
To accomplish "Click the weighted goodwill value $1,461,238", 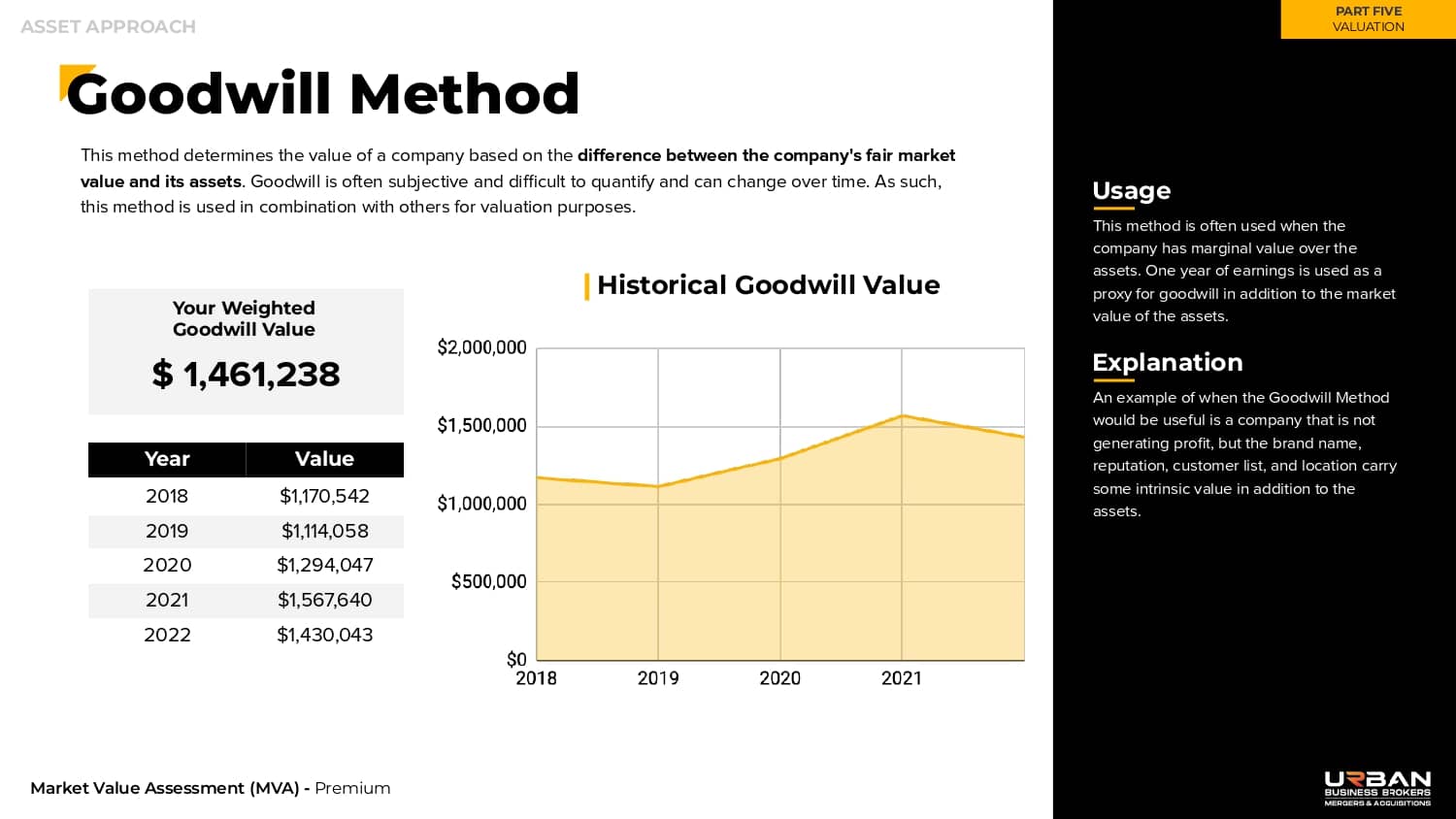I will tap(246, 375).
